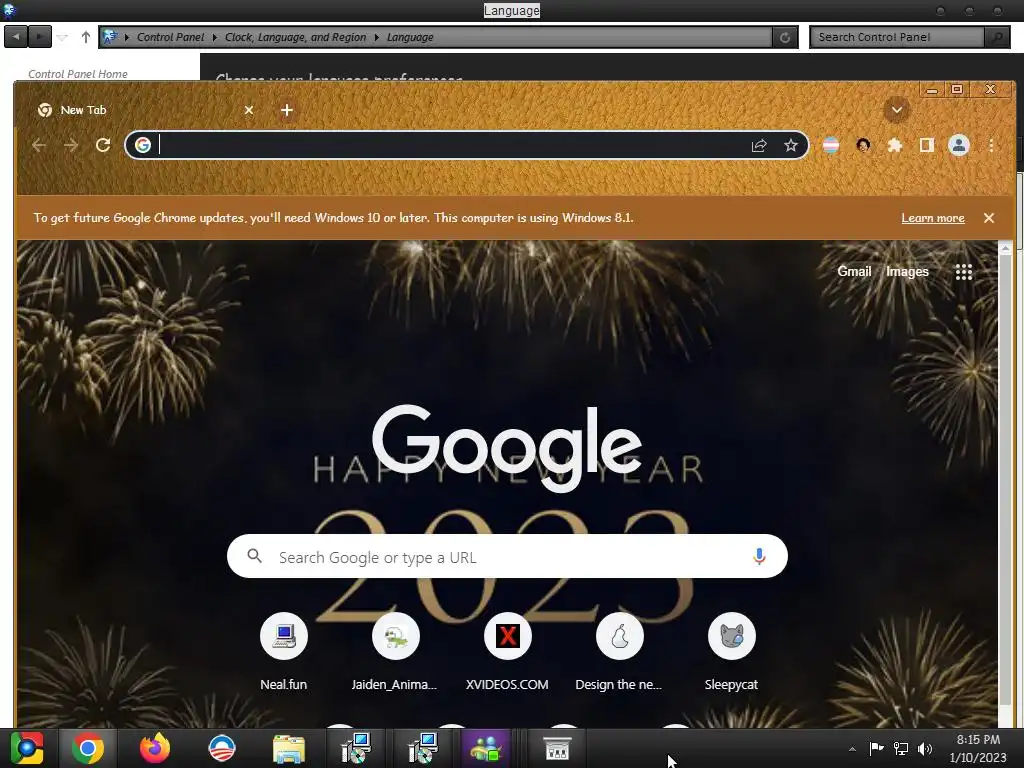This screenshot has height=768, width=1024.
Task: Toggle the Chrome side panel
Action: click(x=926, y=145)
